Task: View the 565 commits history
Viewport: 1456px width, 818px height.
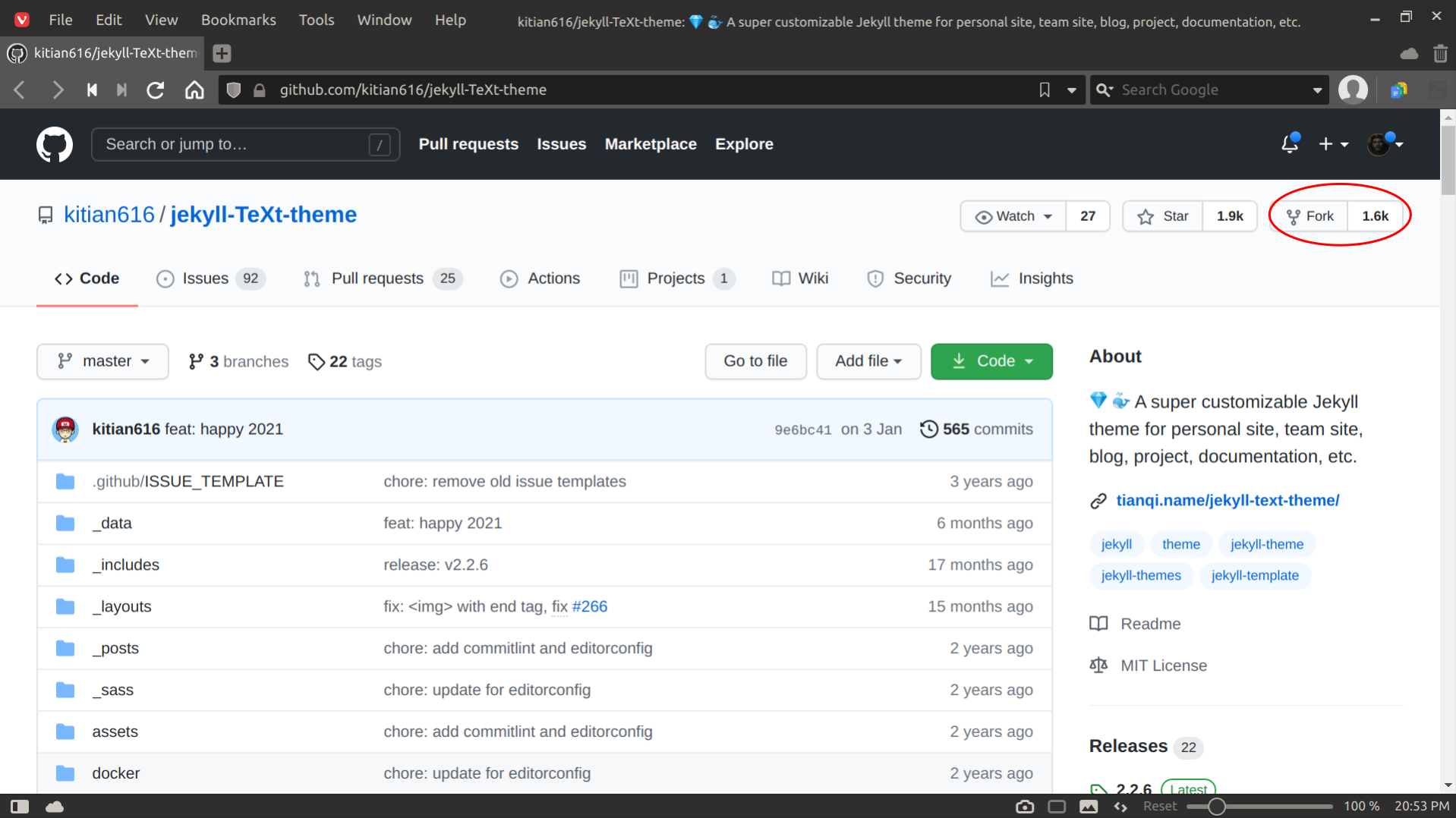Action: pyautogui.click(x=976, y=429)
